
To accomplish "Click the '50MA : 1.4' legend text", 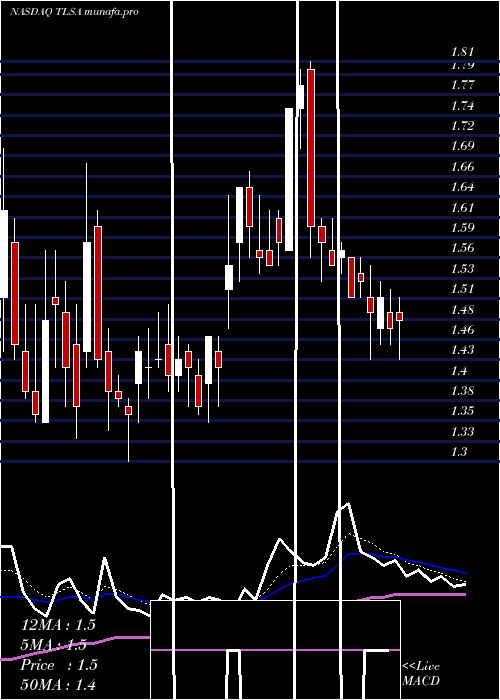I will (58, 684).
